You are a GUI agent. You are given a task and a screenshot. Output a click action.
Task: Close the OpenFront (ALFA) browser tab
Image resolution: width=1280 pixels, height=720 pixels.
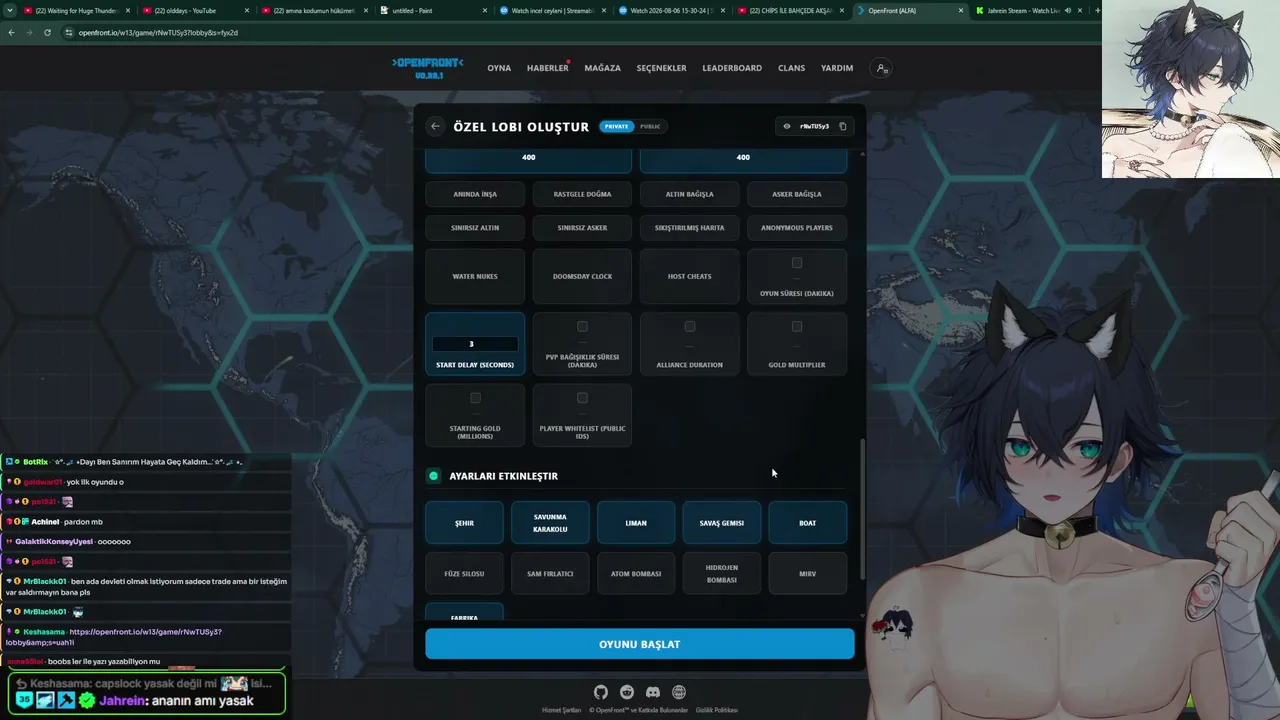pyautogui.click(x=961, y=10)
